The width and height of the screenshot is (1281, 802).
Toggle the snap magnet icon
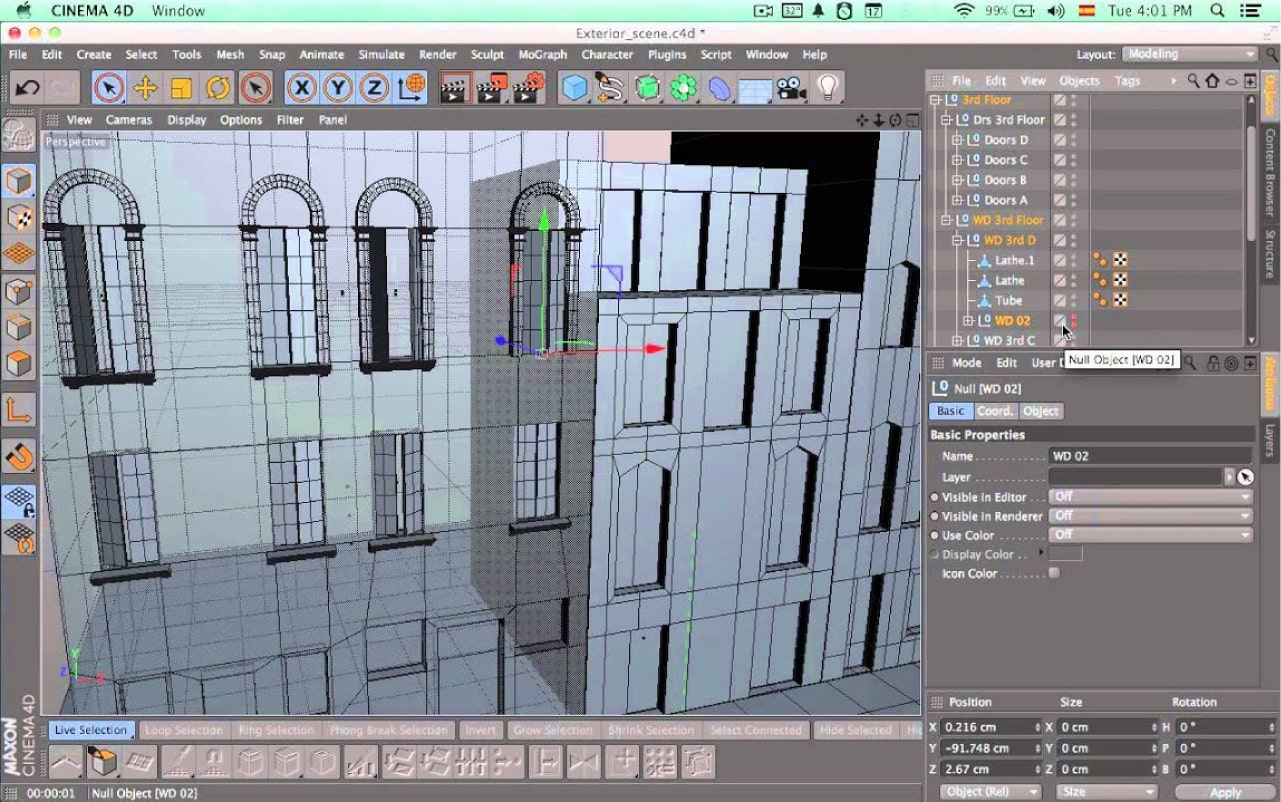19,456
